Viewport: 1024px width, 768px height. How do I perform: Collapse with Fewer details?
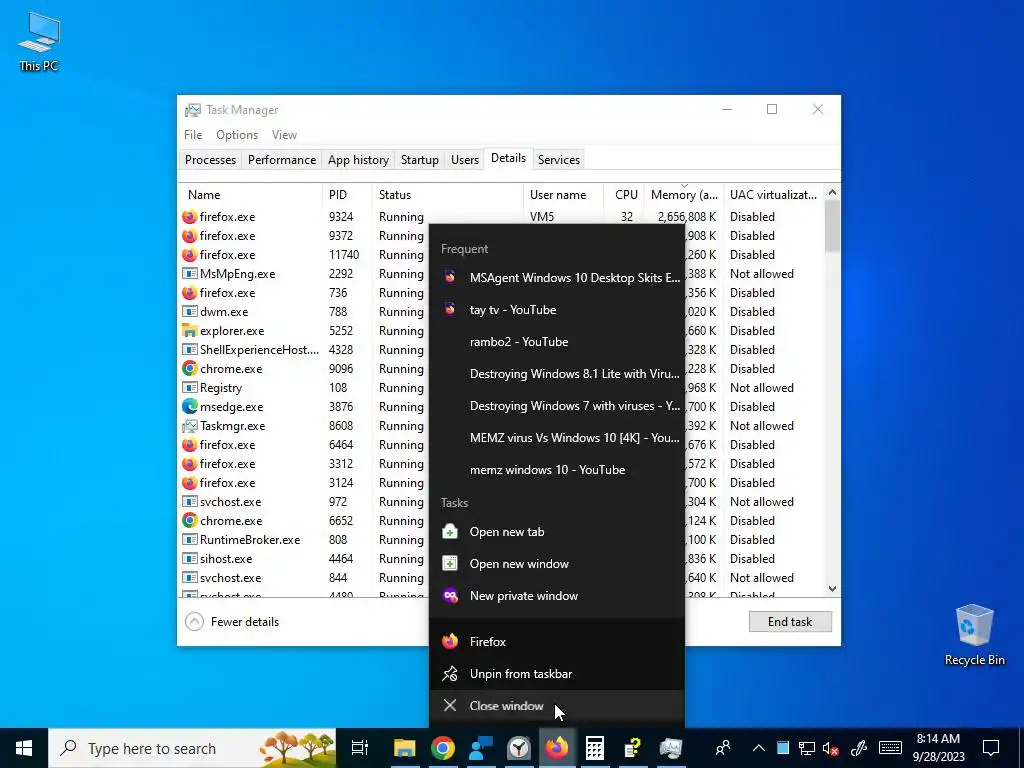click(x=232, y=622)
